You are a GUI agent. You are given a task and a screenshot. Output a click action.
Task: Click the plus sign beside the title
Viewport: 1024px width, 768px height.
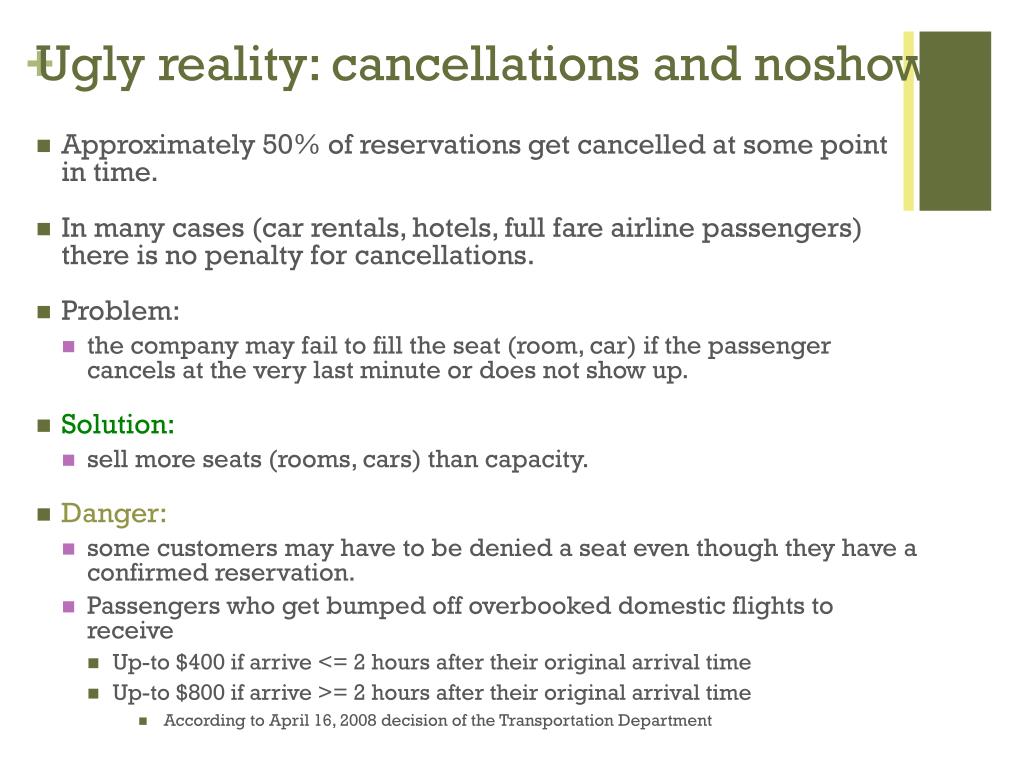pos(37,63)
